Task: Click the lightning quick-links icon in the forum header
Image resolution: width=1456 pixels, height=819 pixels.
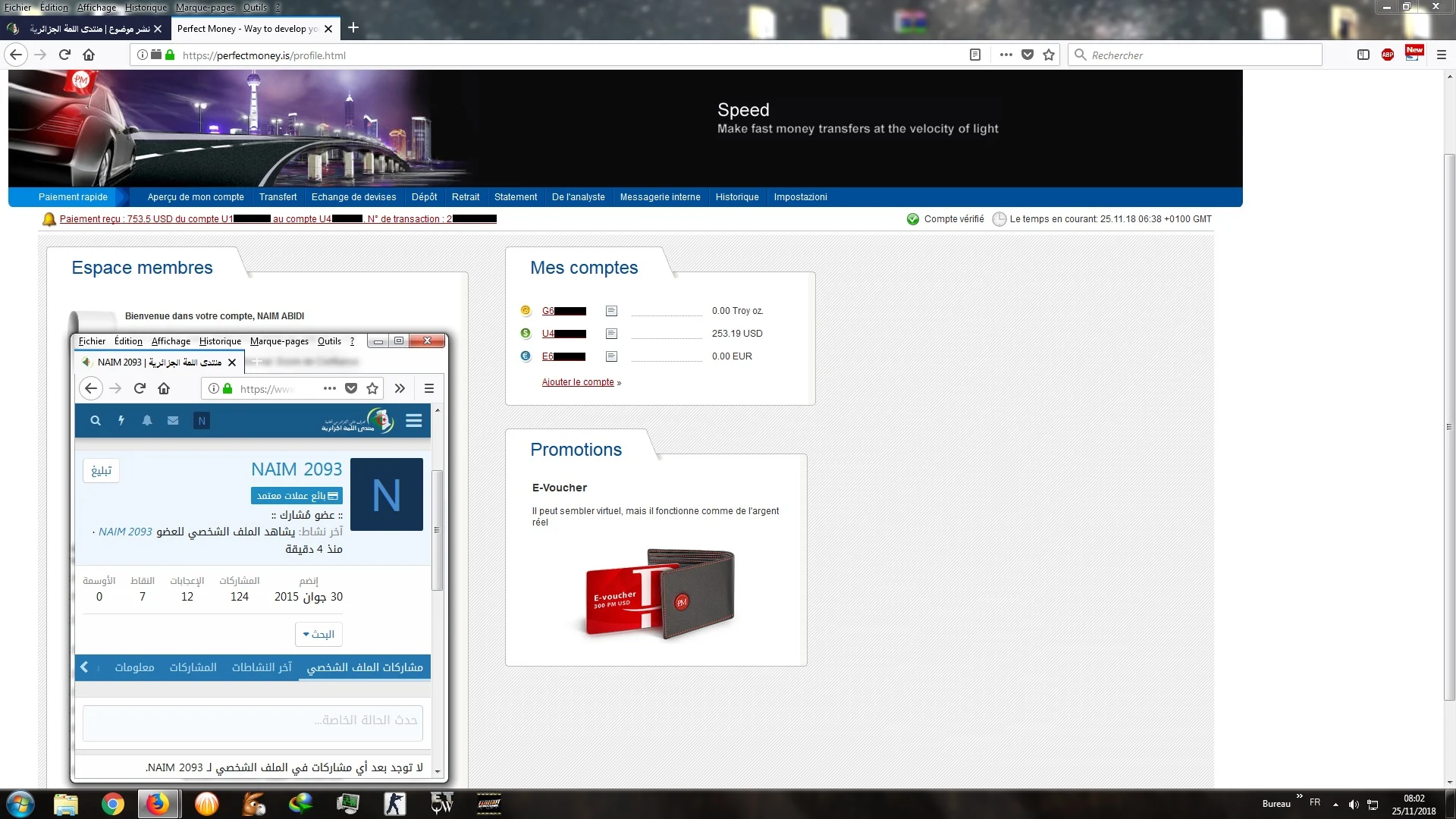Action: (x=121, y=421)
